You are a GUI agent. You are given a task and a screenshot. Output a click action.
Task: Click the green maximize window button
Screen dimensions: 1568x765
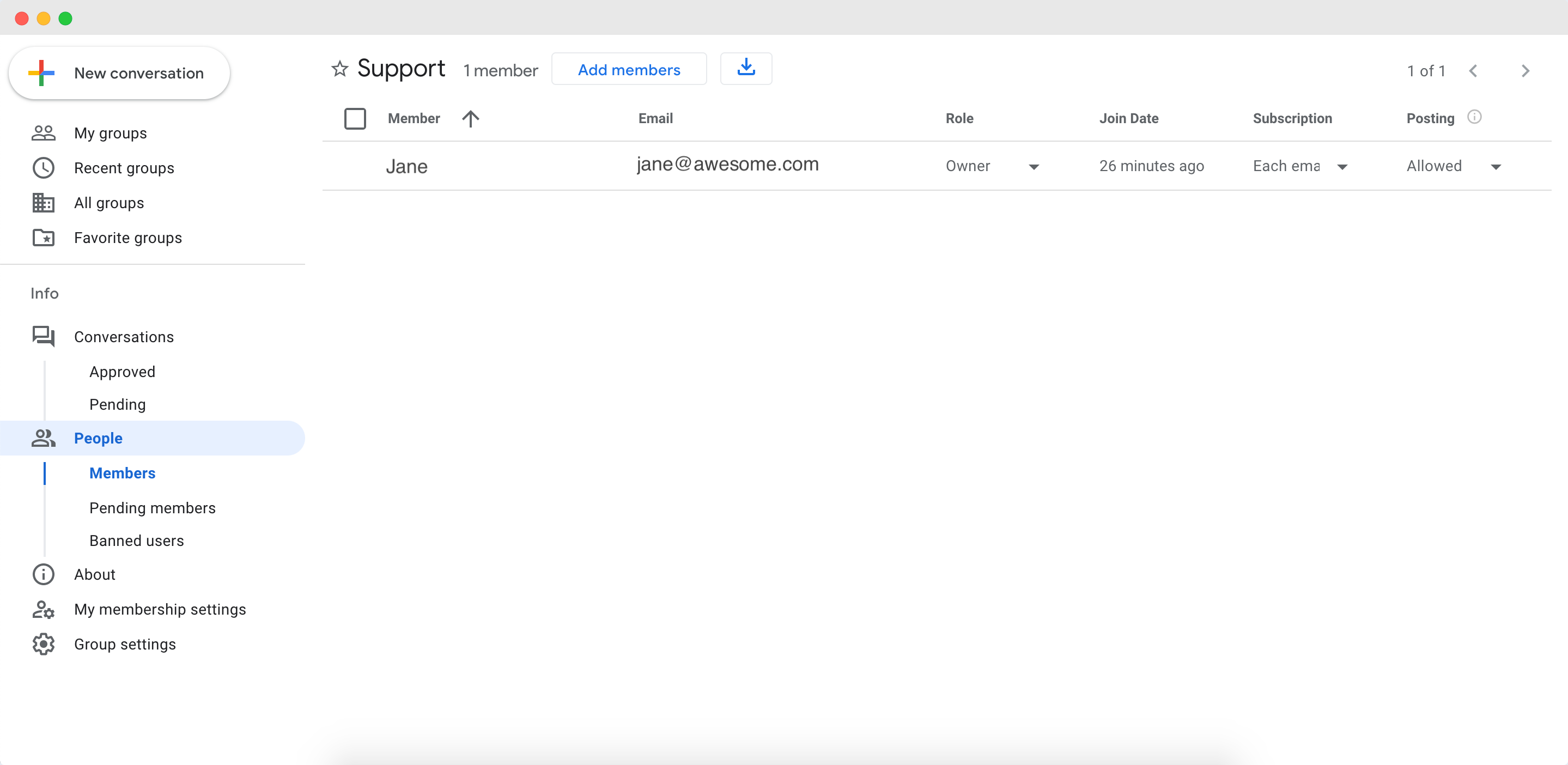click(x=66, y=19)
